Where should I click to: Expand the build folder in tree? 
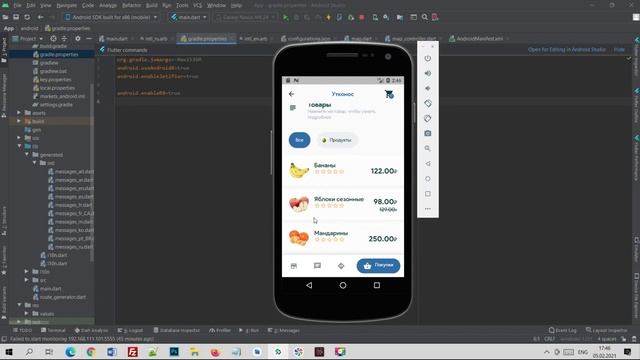point(19,121)
